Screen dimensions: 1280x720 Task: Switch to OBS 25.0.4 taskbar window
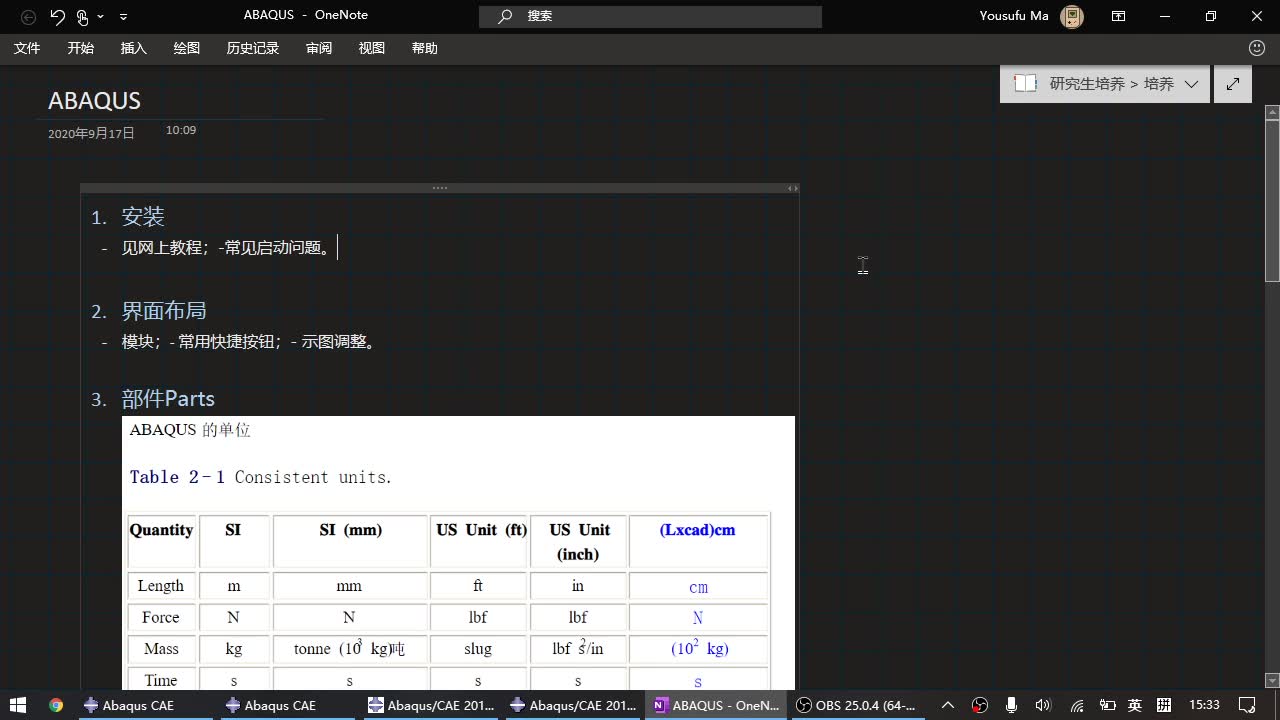(856, 705)
